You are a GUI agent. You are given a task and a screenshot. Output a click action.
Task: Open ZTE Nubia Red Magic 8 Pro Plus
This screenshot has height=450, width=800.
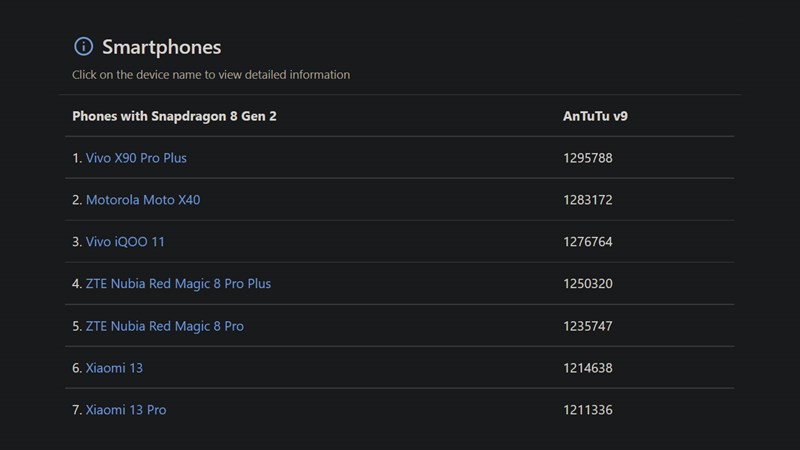pyautogui.click(x=178, y=284)
